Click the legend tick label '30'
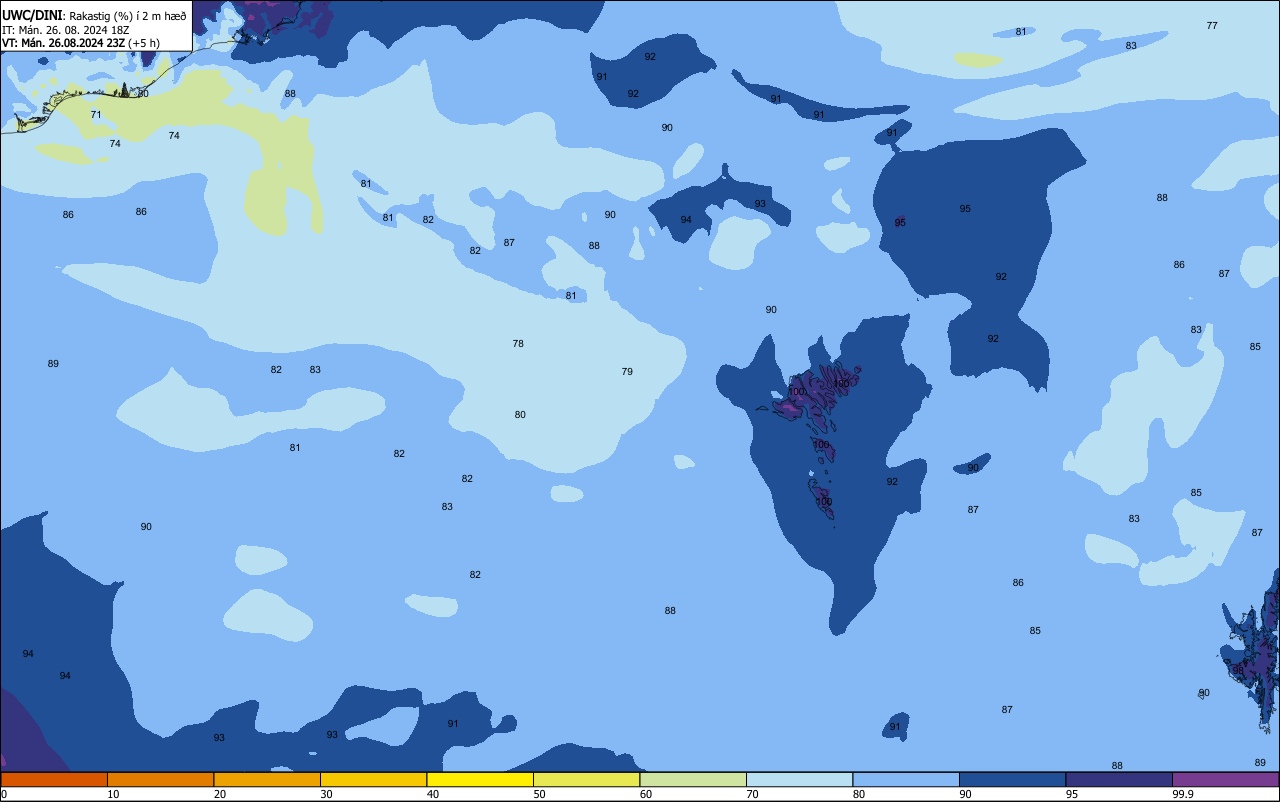Screen dimensions: 1280x802 tap(326, 794)
